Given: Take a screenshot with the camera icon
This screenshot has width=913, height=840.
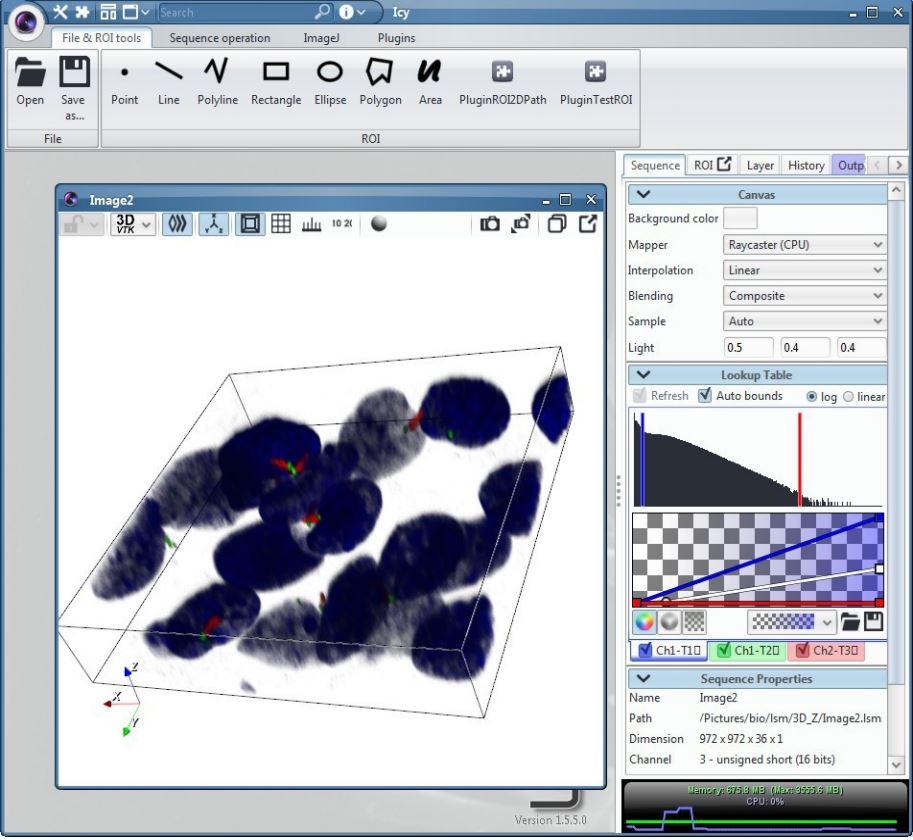Looking at the screenshot, I should (x=489, y=224).
